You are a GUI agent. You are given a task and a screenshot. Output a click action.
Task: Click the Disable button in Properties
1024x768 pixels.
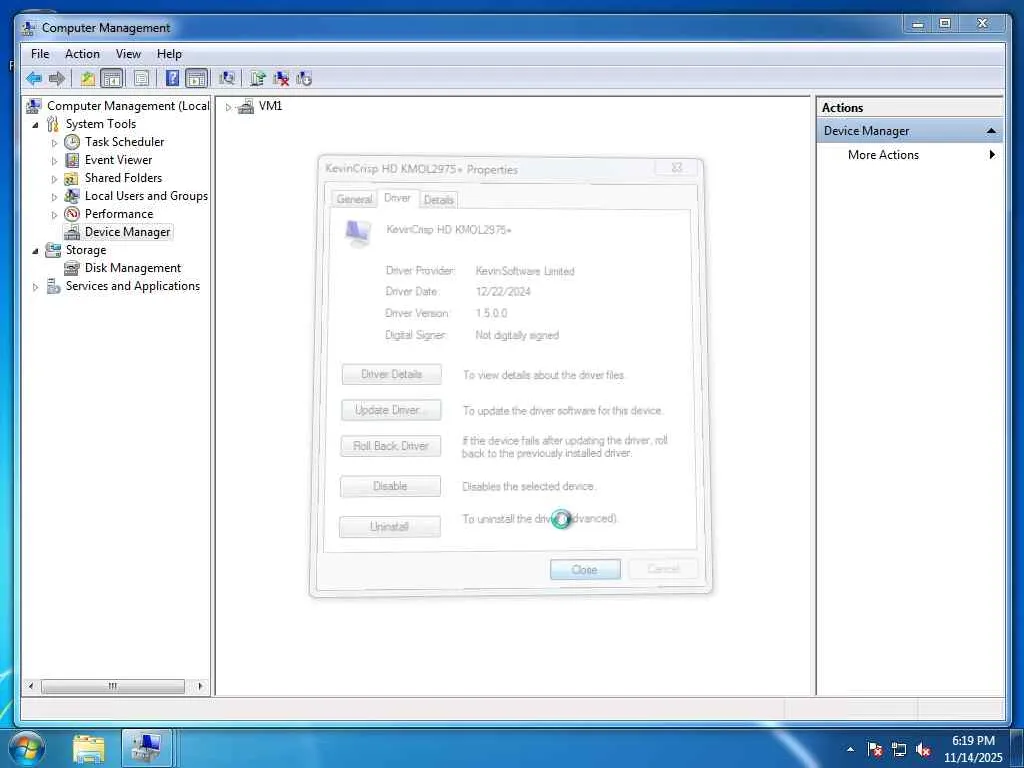pos(390,486)
